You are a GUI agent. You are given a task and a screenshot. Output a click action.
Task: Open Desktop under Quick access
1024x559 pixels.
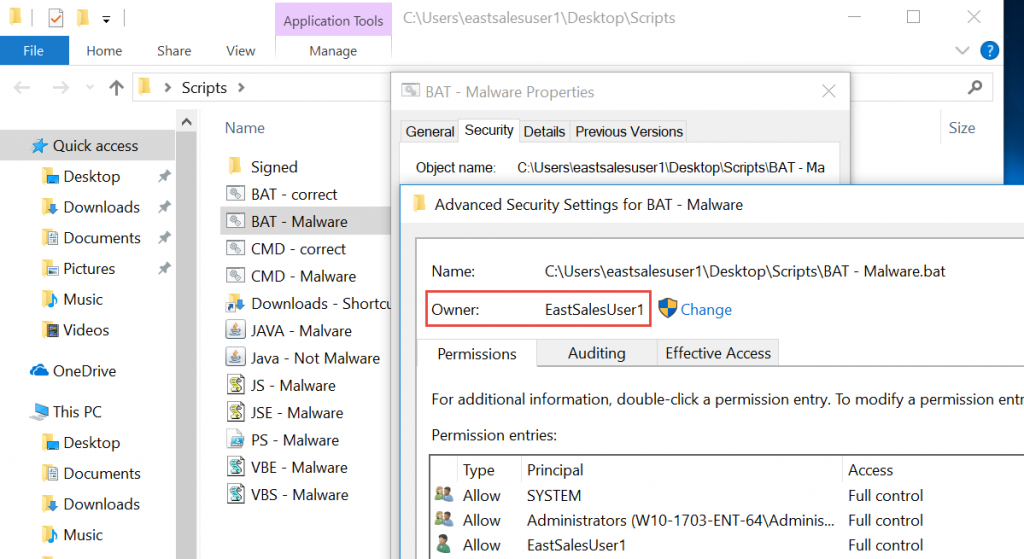point(91,176)
